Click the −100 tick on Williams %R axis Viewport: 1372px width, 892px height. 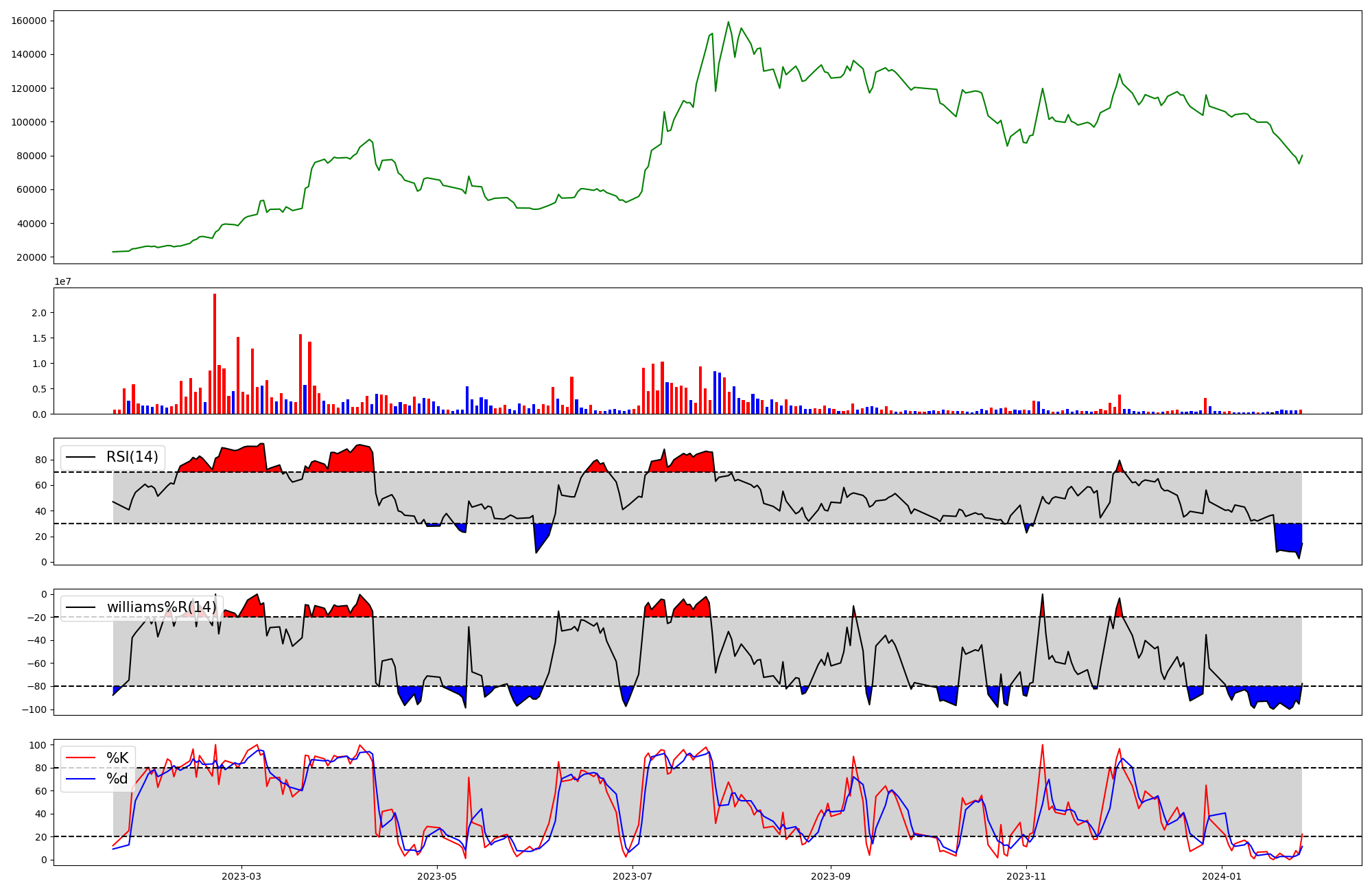(33, 709)
